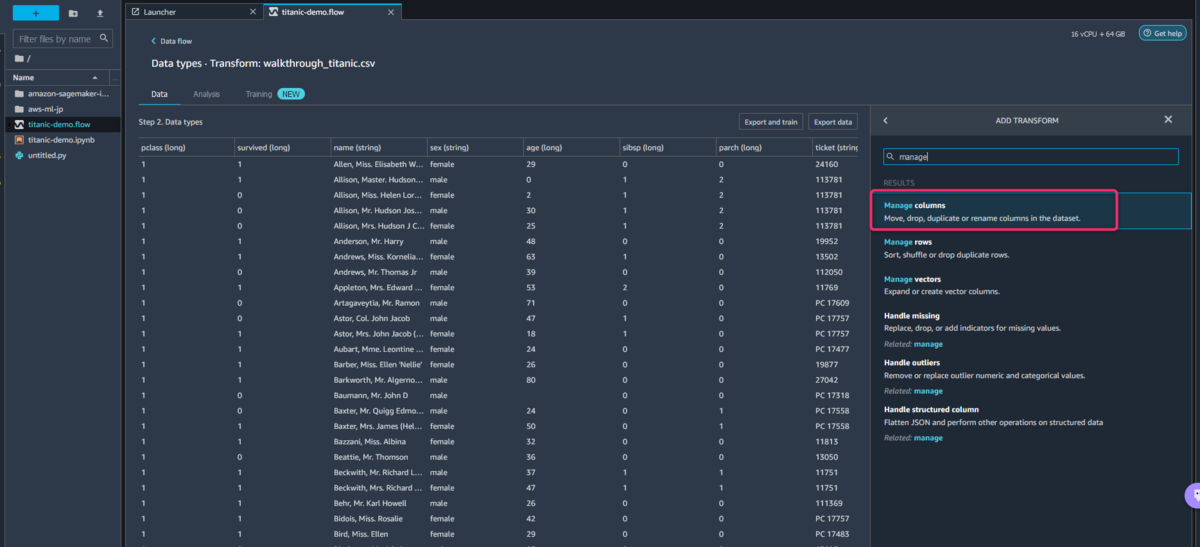The width and height of the screenshot is (1200, 547).
Task: Click the back arrow in Add Transform panel
Action: [885, 120]
